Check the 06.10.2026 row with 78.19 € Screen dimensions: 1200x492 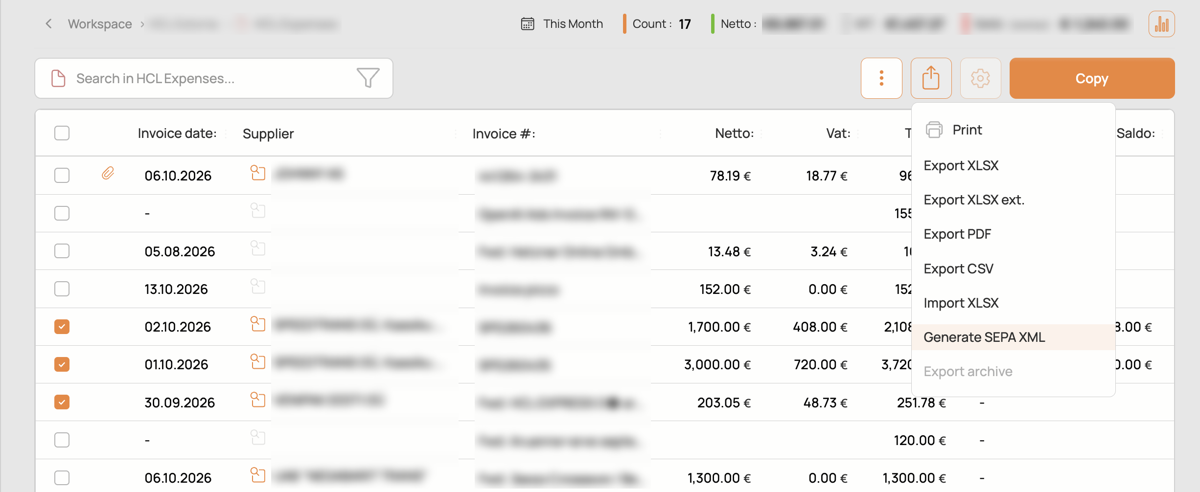pyautogui.click(x=62, y=175)
